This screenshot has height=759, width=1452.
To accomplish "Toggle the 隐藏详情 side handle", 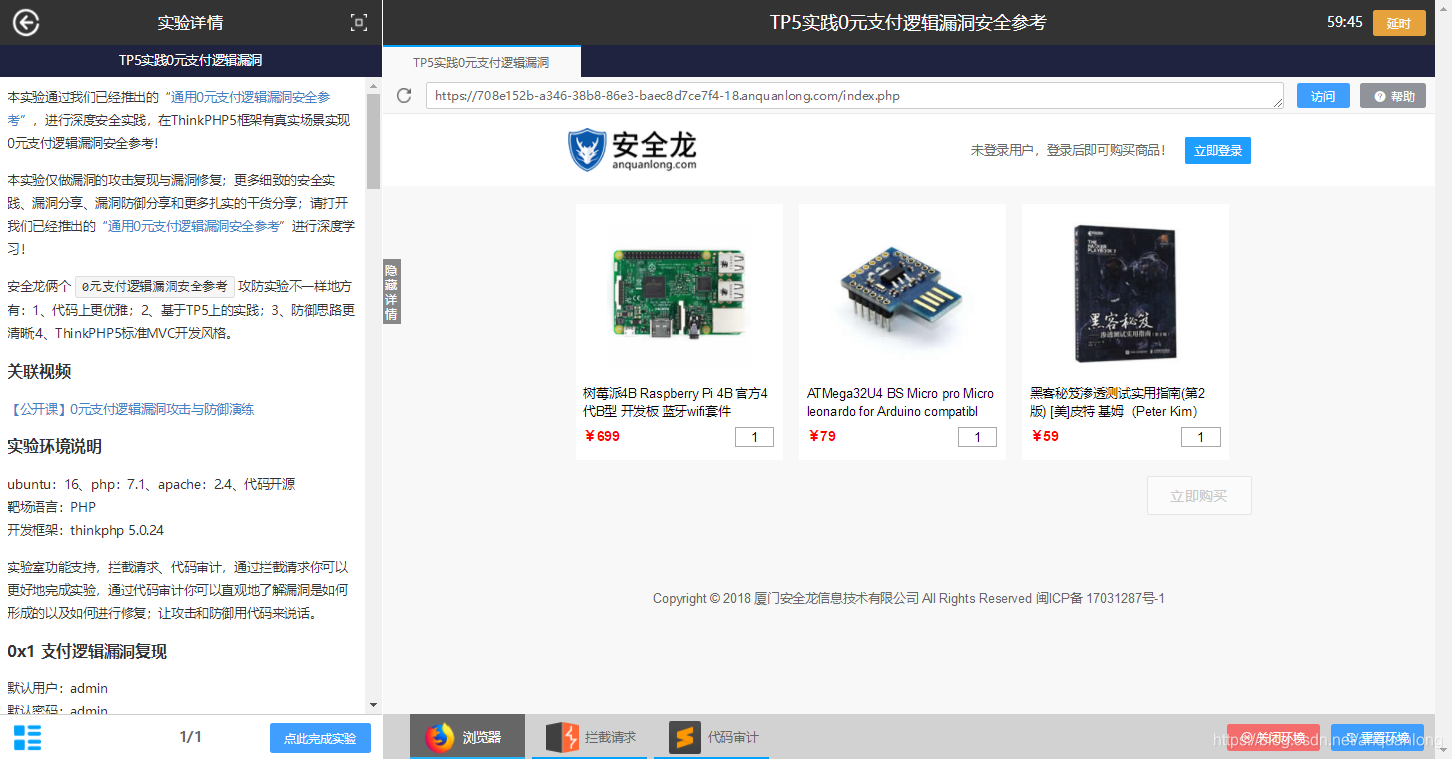I will [x=391, y=292].
